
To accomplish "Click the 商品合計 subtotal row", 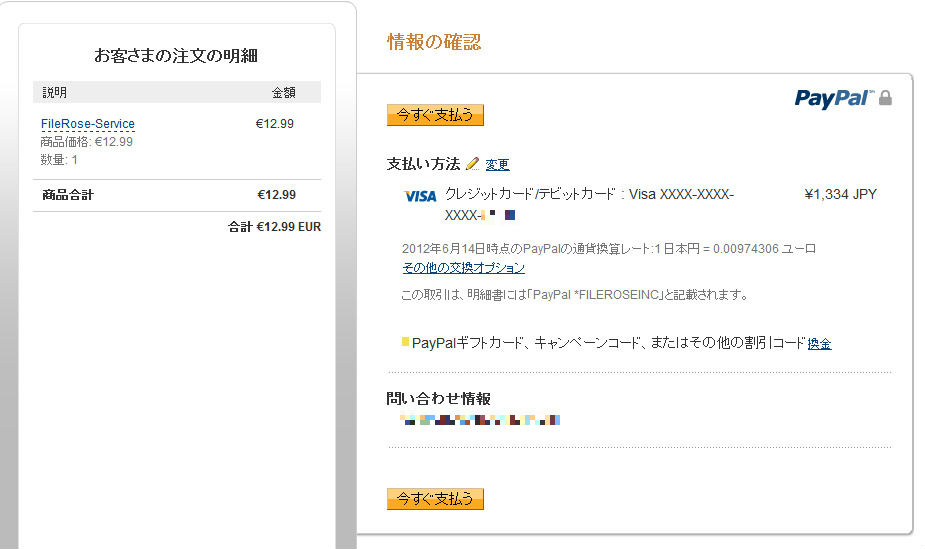I will pos(177,195).
